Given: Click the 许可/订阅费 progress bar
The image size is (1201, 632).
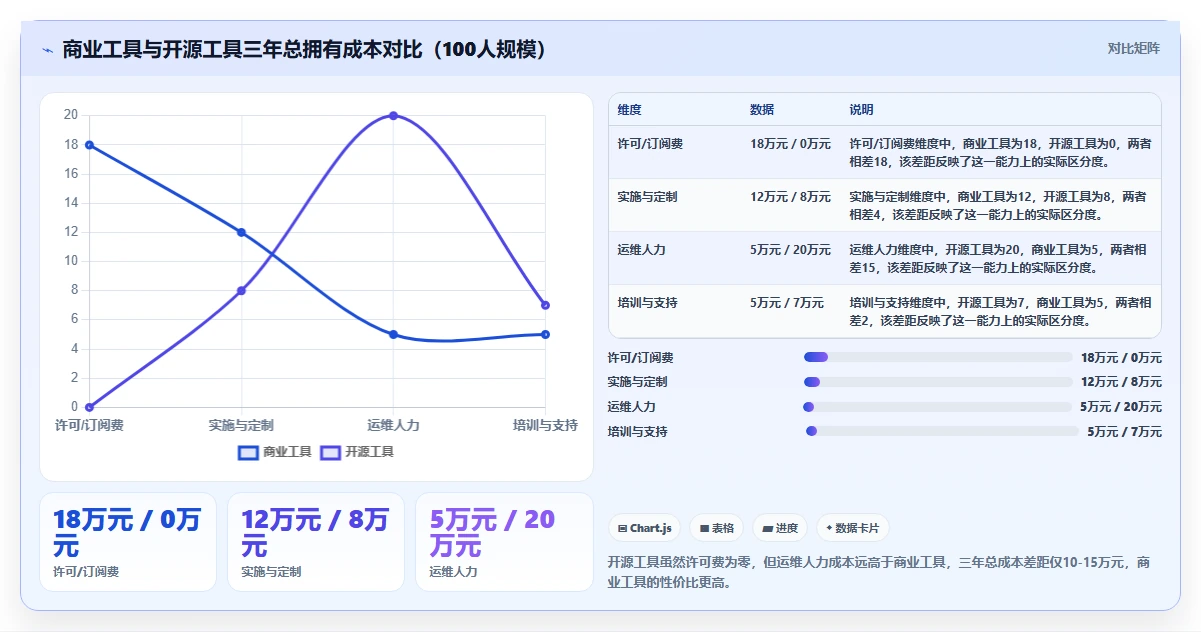Looking at the screenshot, I should click(x=938, y=357).
